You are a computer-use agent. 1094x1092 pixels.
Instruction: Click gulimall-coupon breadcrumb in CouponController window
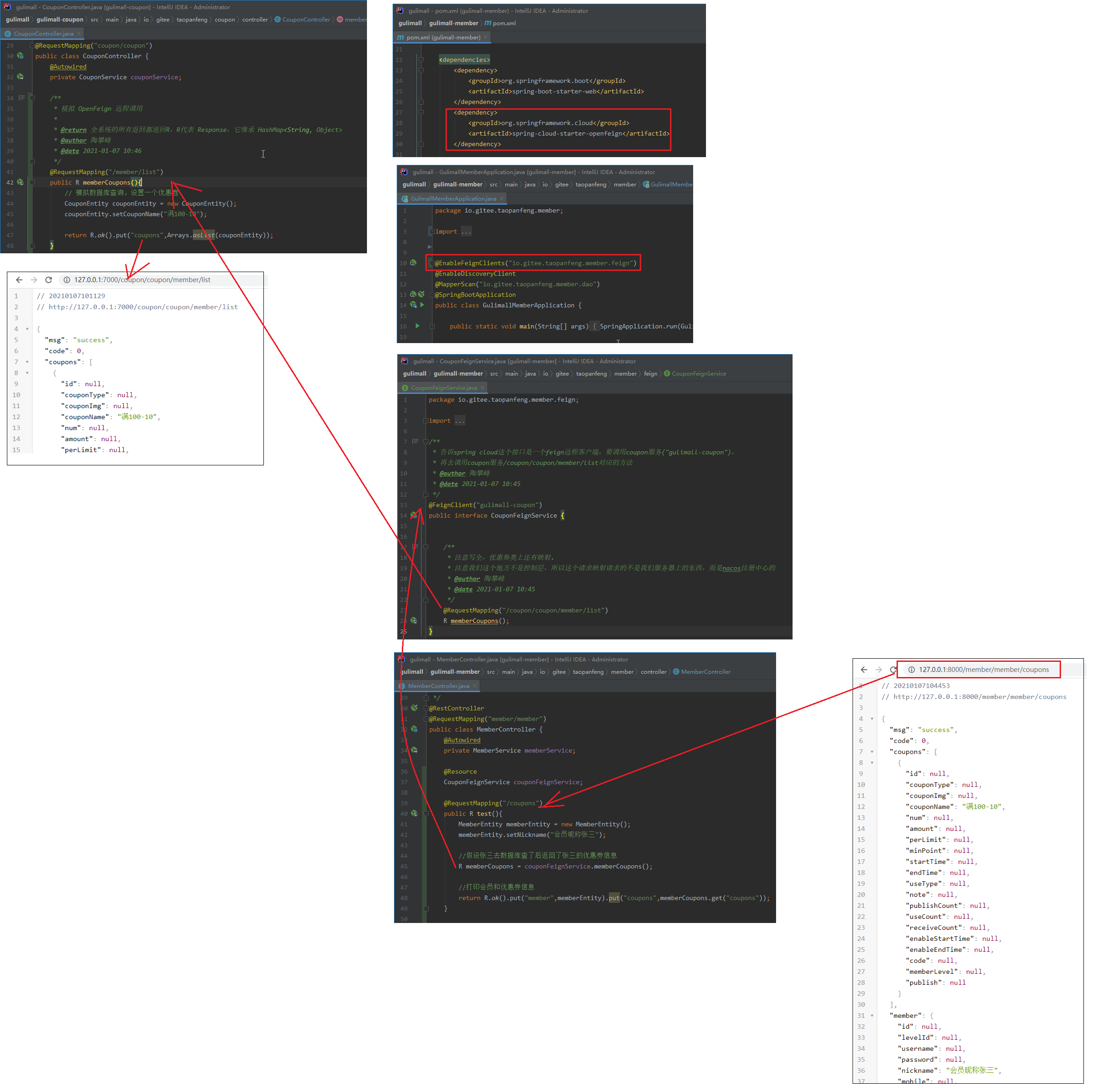[60, 20]
